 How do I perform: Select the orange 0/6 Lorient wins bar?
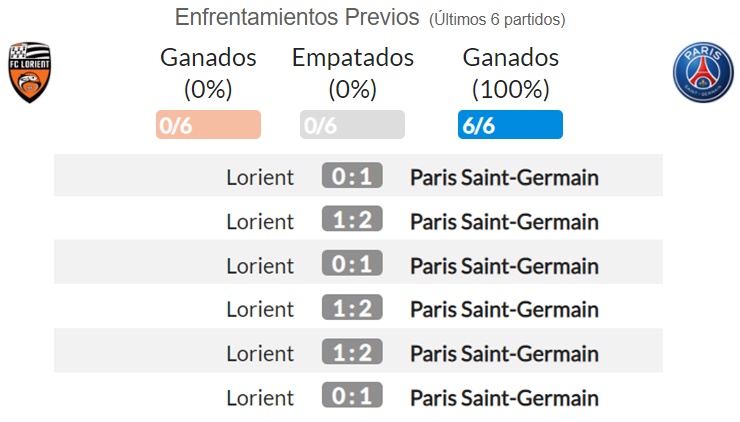pyautogui.click(x=208, y=125)
